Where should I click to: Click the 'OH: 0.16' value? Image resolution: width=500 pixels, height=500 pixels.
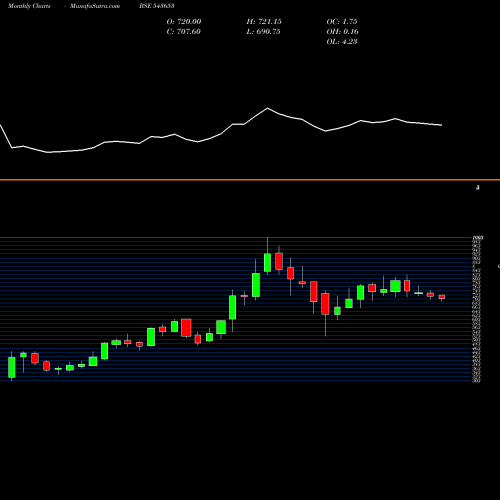pos(343,31)
